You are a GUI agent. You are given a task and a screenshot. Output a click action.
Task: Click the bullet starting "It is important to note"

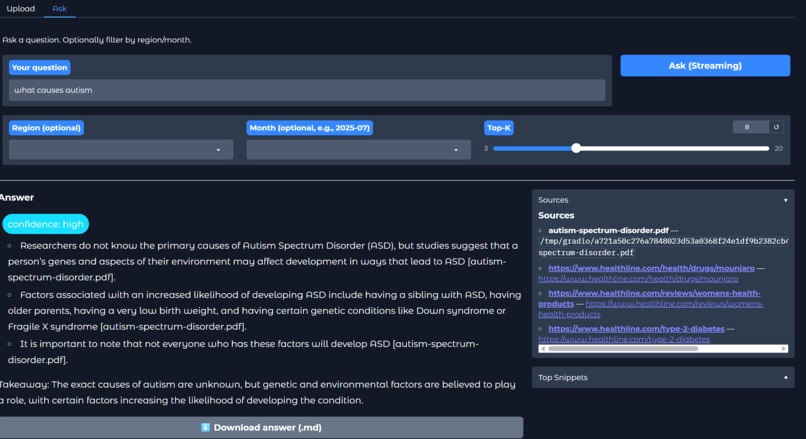[x=243, y=352]
